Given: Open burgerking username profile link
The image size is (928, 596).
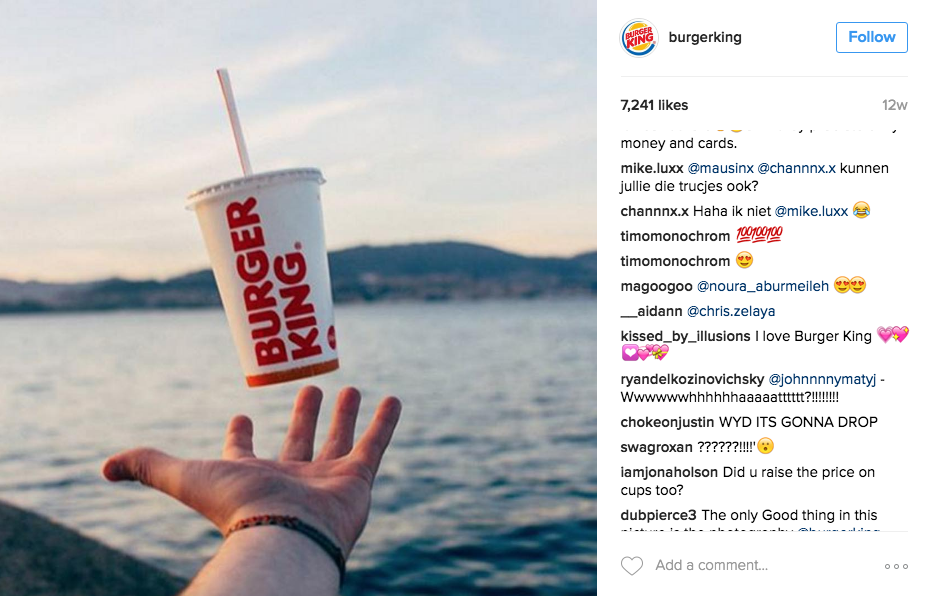Looking at the screenshot, I should [x=705, y=37].
